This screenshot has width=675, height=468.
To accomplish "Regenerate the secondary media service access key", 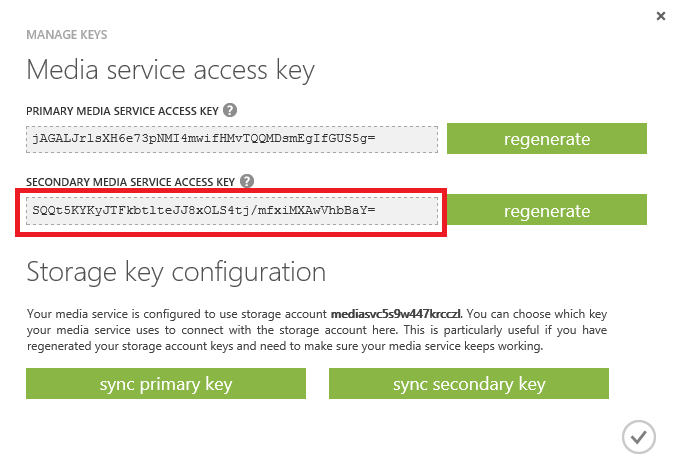I will coord(547,211).
